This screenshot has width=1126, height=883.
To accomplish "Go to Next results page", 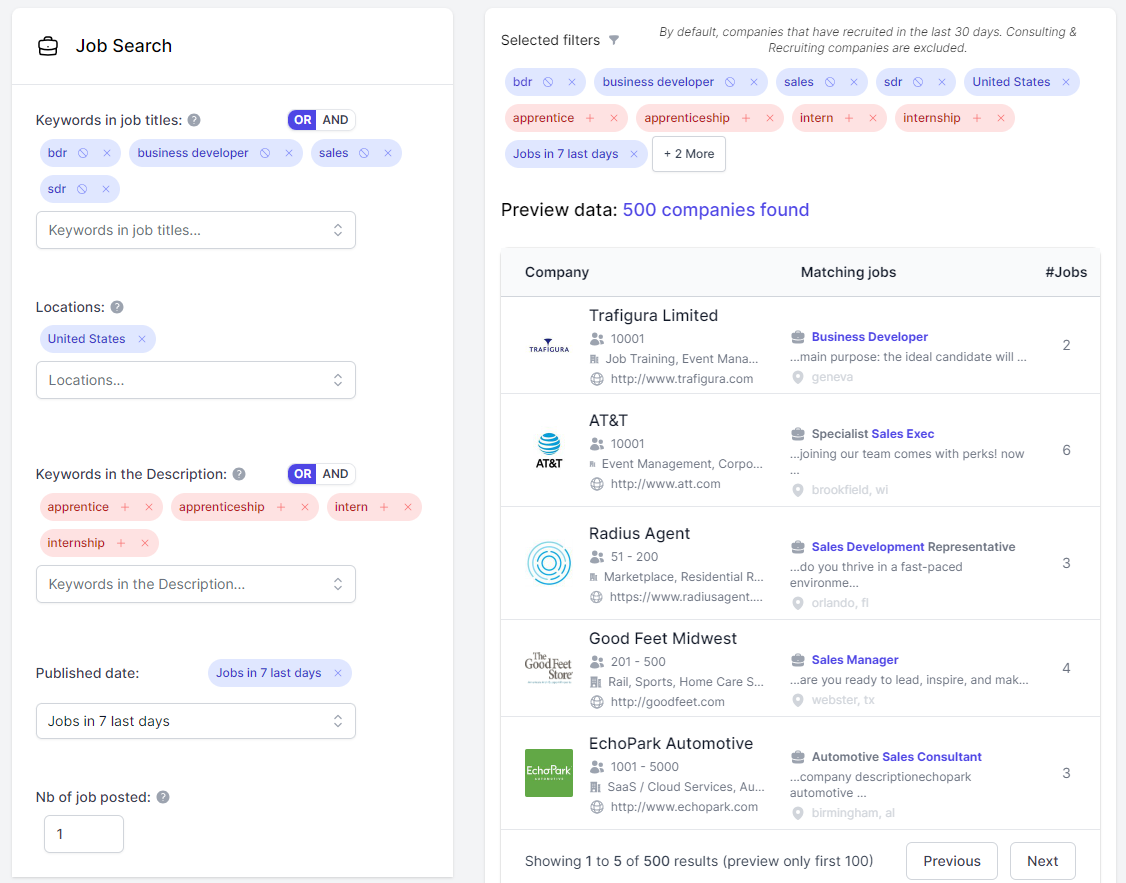I will [1042, 861].
